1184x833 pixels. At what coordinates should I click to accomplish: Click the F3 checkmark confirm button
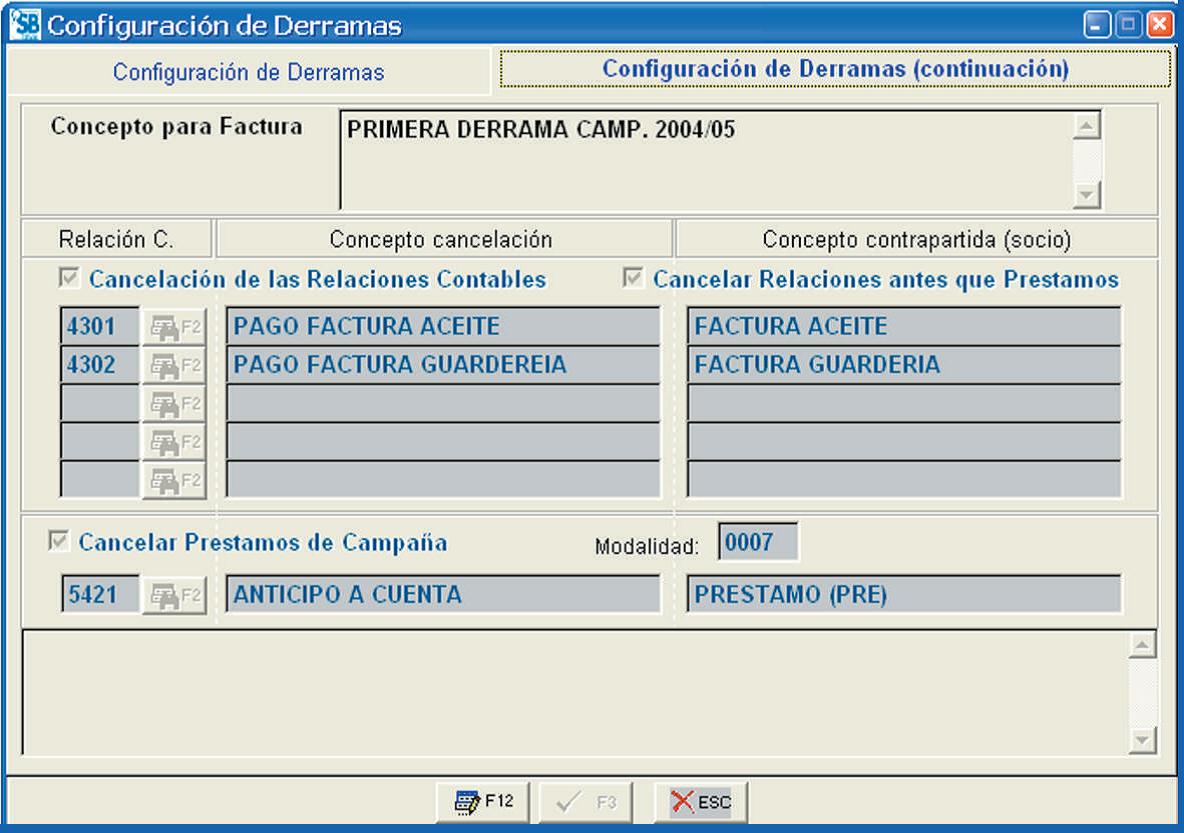[x=586, y=801]
